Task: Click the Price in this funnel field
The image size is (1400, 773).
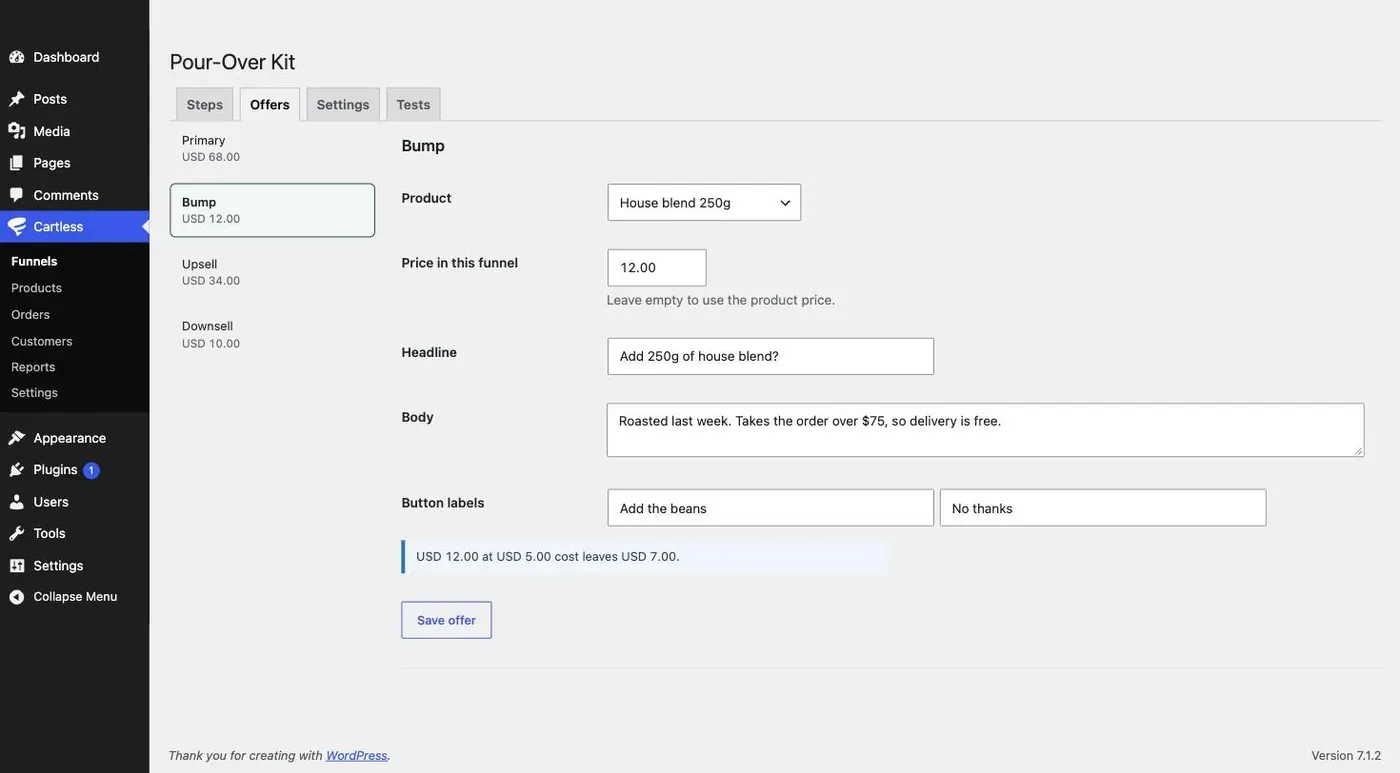Action: (657, 268)
